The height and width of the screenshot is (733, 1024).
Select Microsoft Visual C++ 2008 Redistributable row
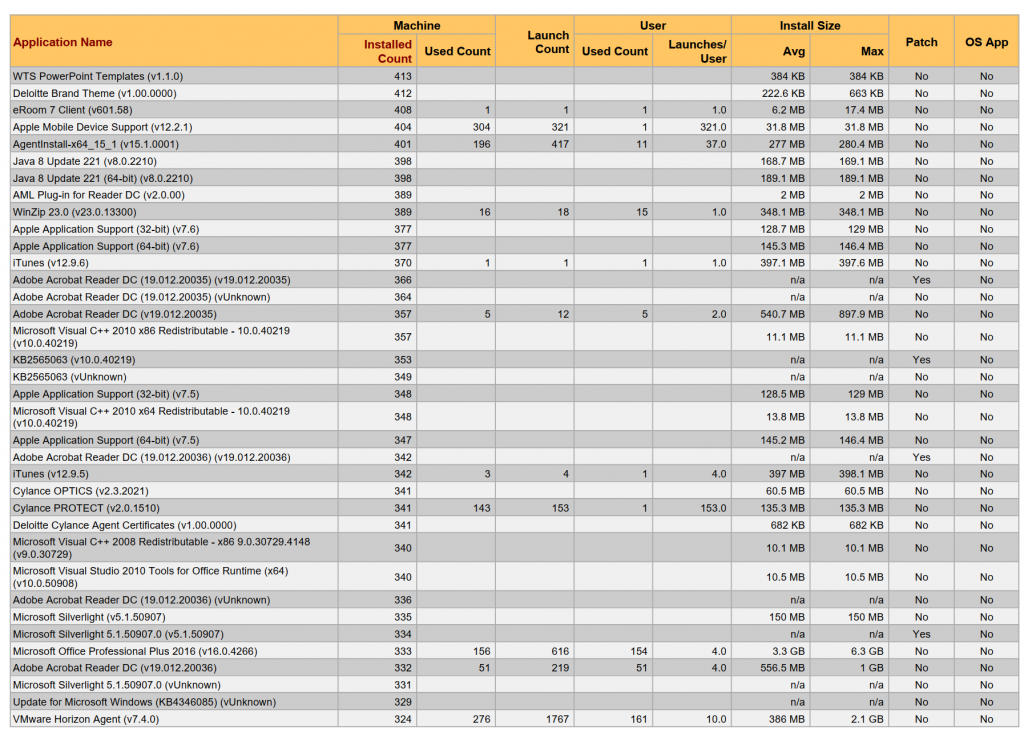tap(514, 547)
